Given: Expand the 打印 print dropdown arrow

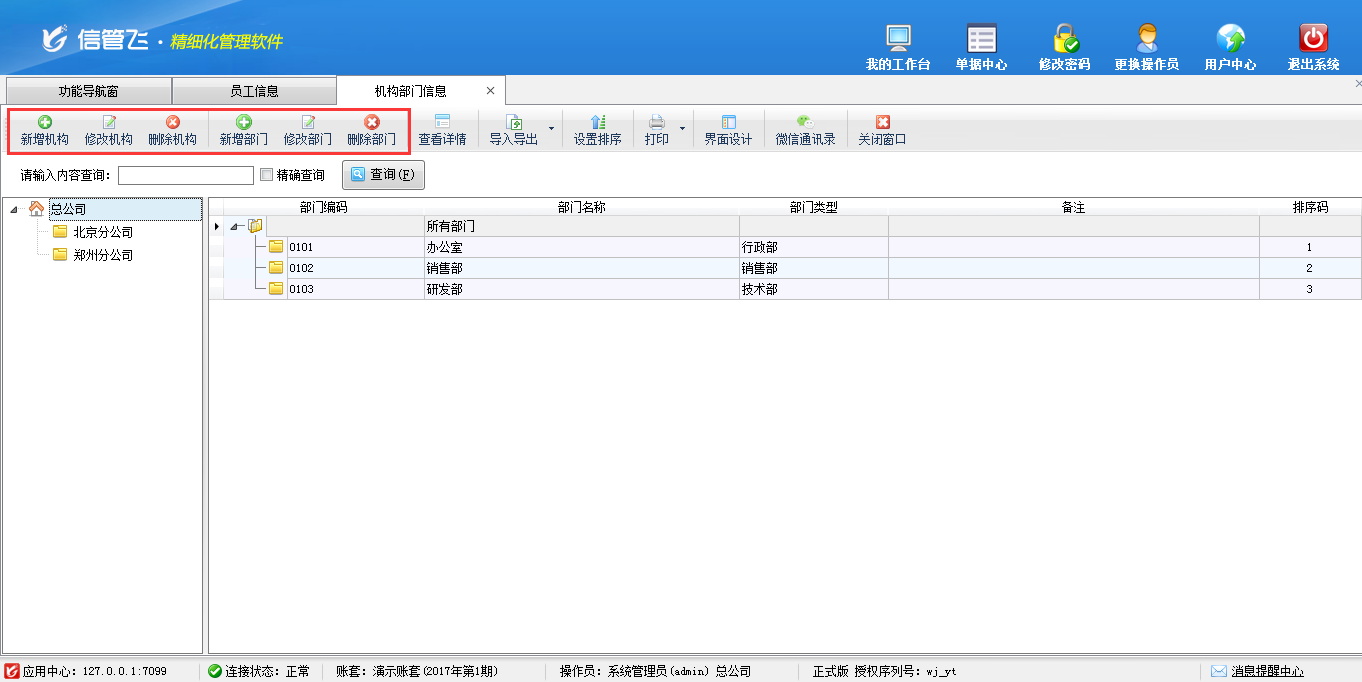Looking at the screenshot, I should (683, 129).
